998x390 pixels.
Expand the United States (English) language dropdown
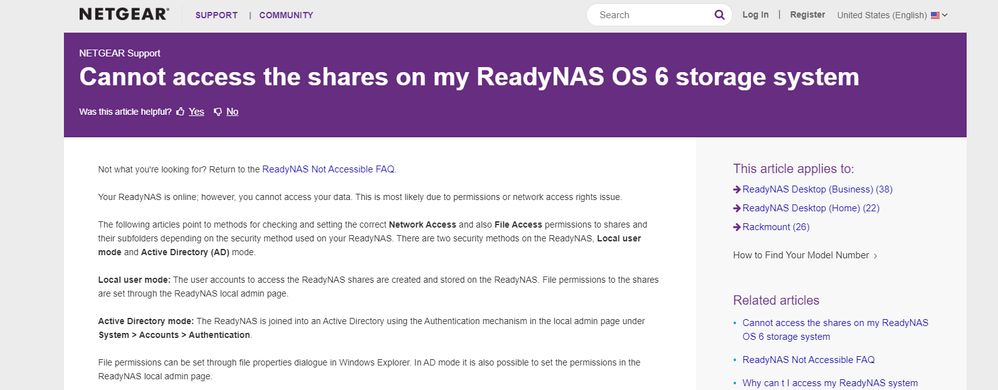pos(892,15)
